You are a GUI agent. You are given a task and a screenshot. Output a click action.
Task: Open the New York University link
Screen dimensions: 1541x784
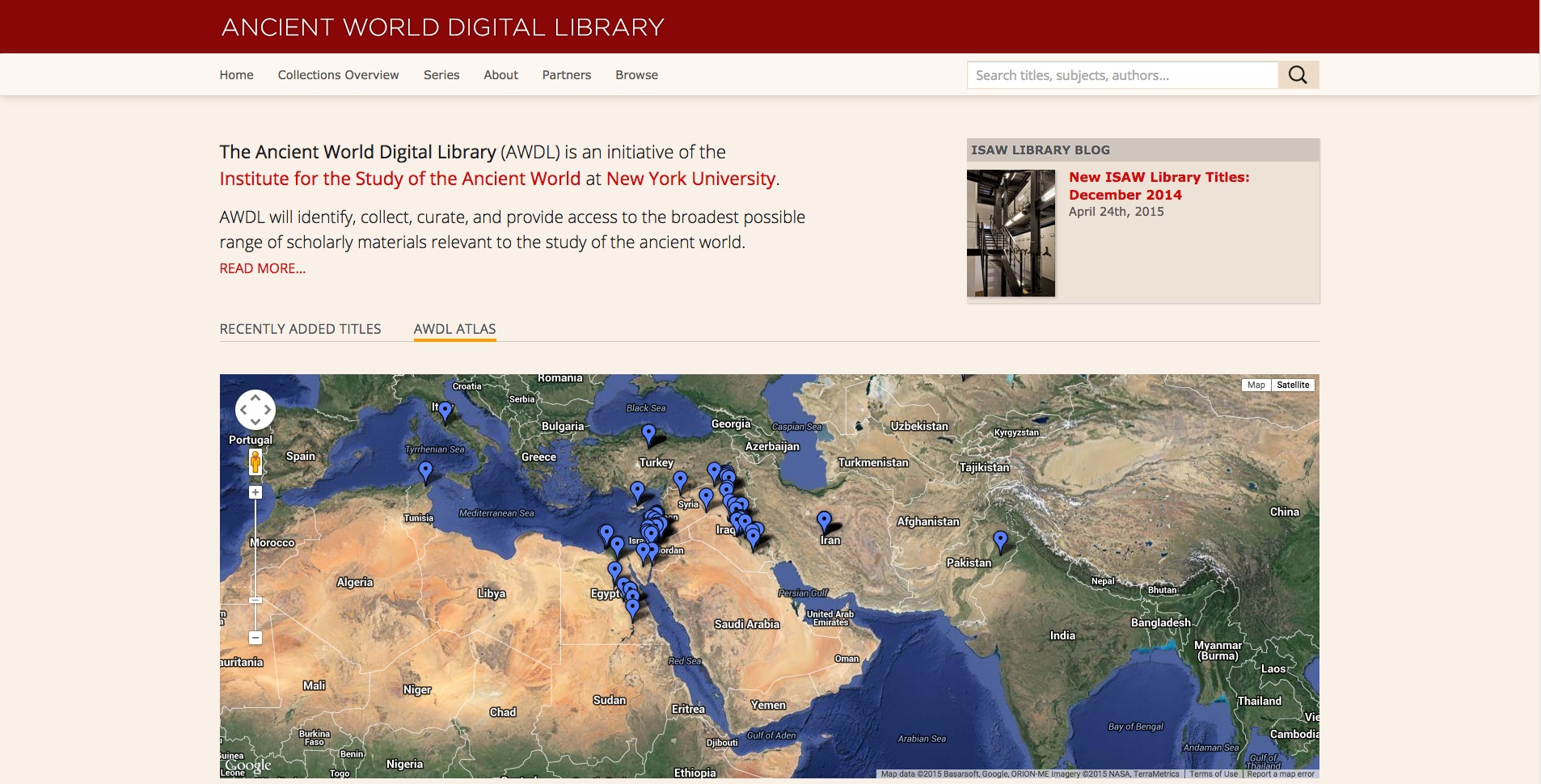690,179
